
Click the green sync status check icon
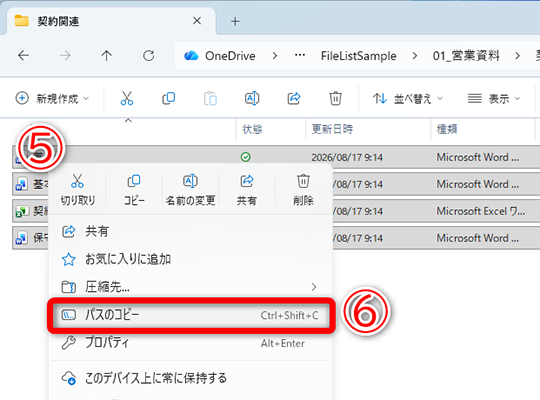click(246, 157)
